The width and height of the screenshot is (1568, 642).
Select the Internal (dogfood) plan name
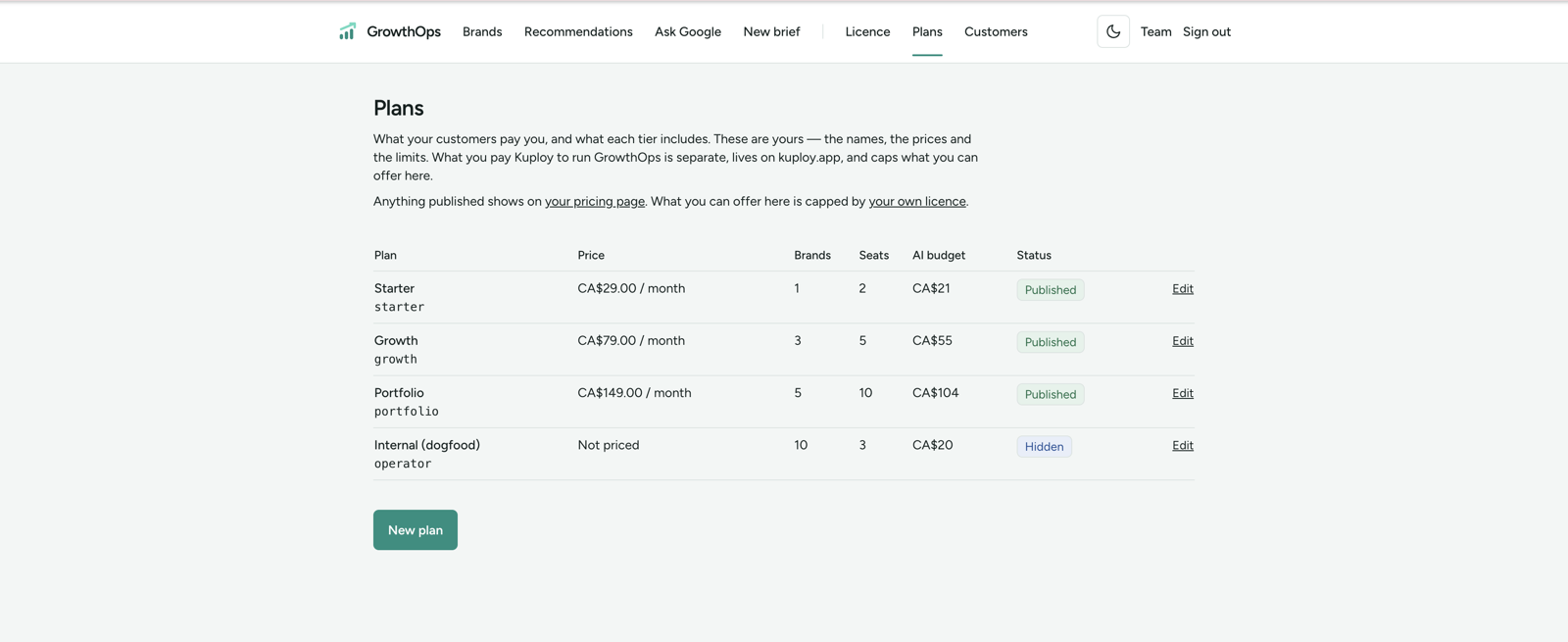point(427,444)
